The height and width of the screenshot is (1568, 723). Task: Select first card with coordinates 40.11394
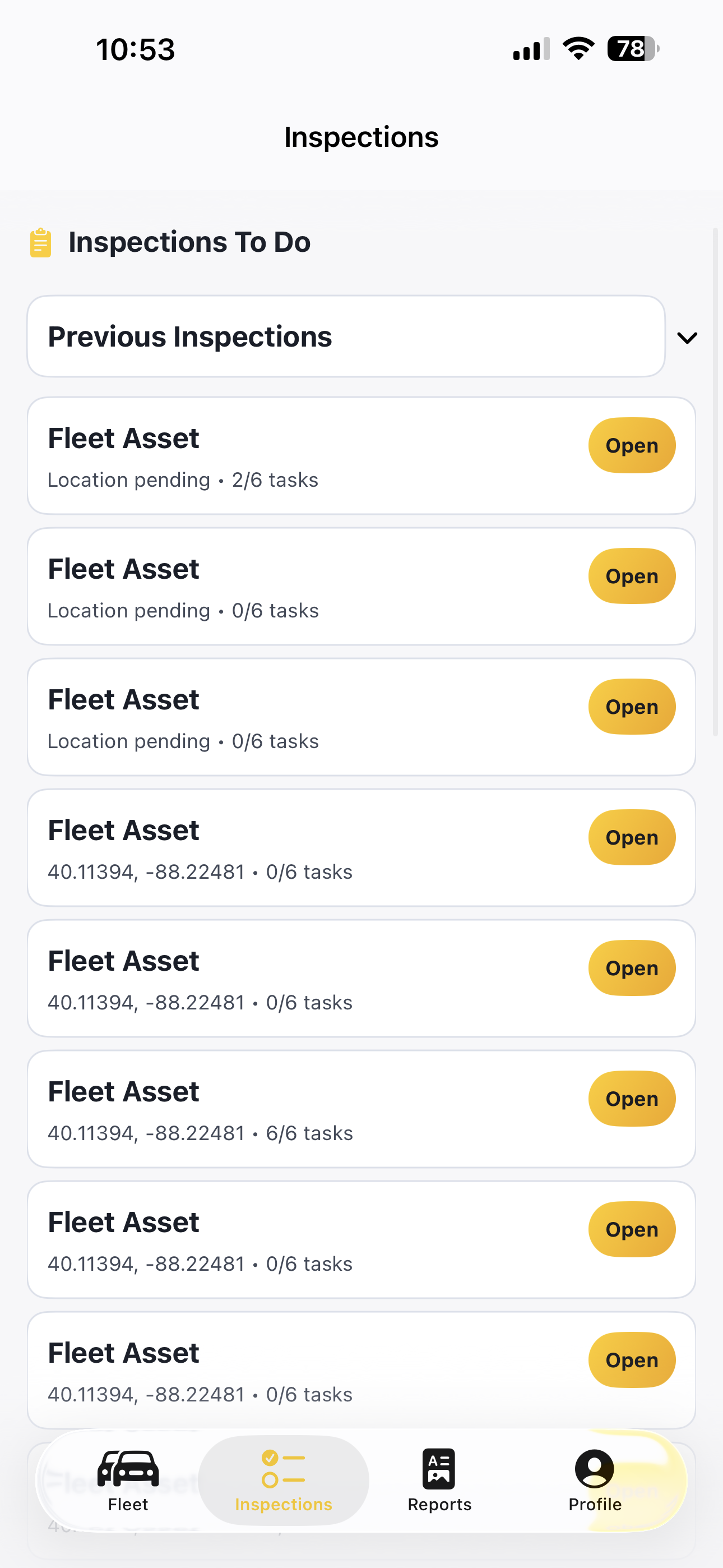304,848
